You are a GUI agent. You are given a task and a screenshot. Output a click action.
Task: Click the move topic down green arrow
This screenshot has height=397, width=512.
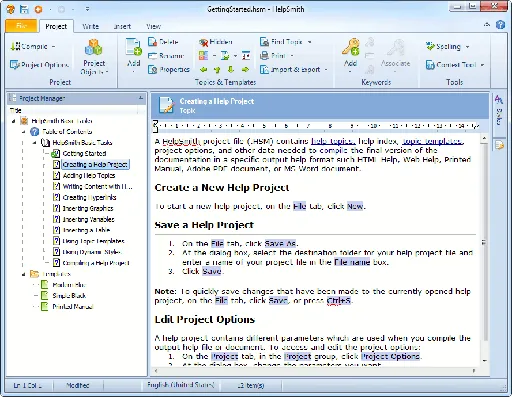(x=231, y=69)
